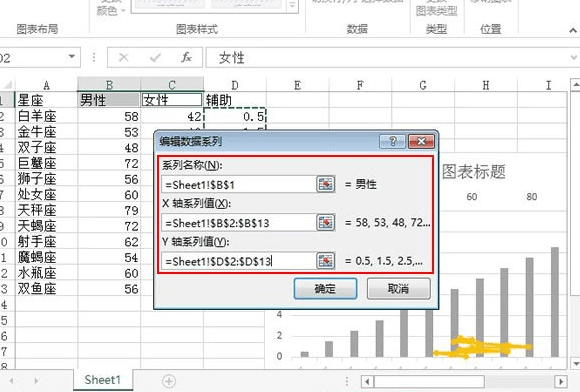Select column H header
The image size is (580, 392).
[486, 85]
